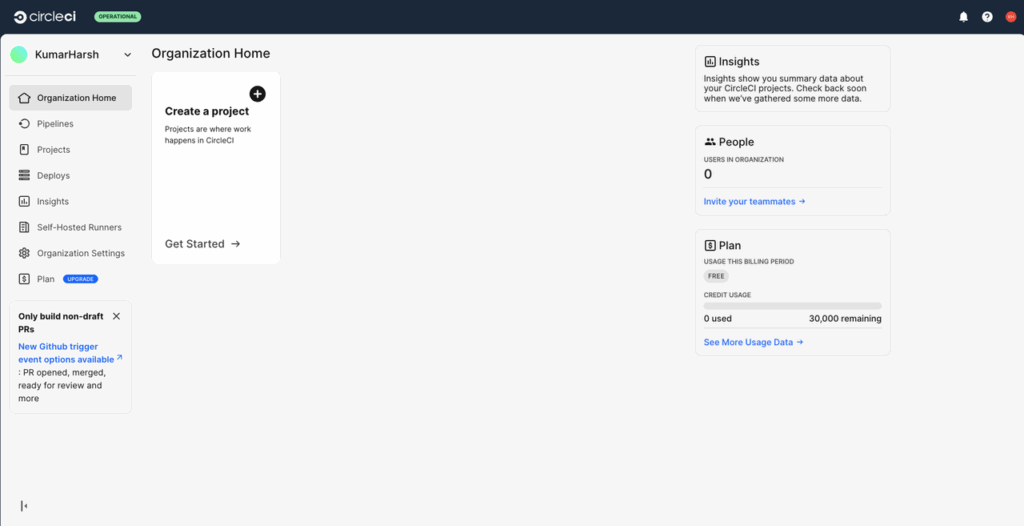The height and width of the screenshot is (526, 1024).
Task: Open the notifications bell
Action: coord(963,17)
